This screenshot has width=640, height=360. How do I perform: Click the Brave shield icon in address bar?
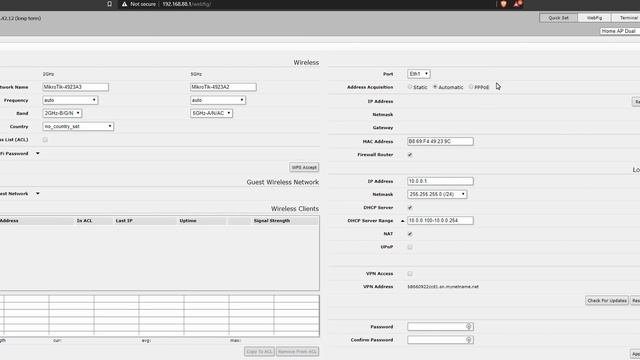[x=503, y=4]
